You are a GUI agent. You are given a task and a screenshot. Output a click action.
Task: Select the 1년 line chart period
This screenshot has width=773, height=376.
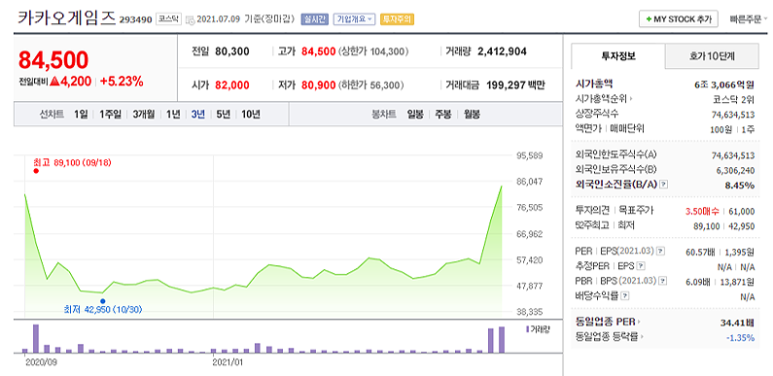pos(173,115)
